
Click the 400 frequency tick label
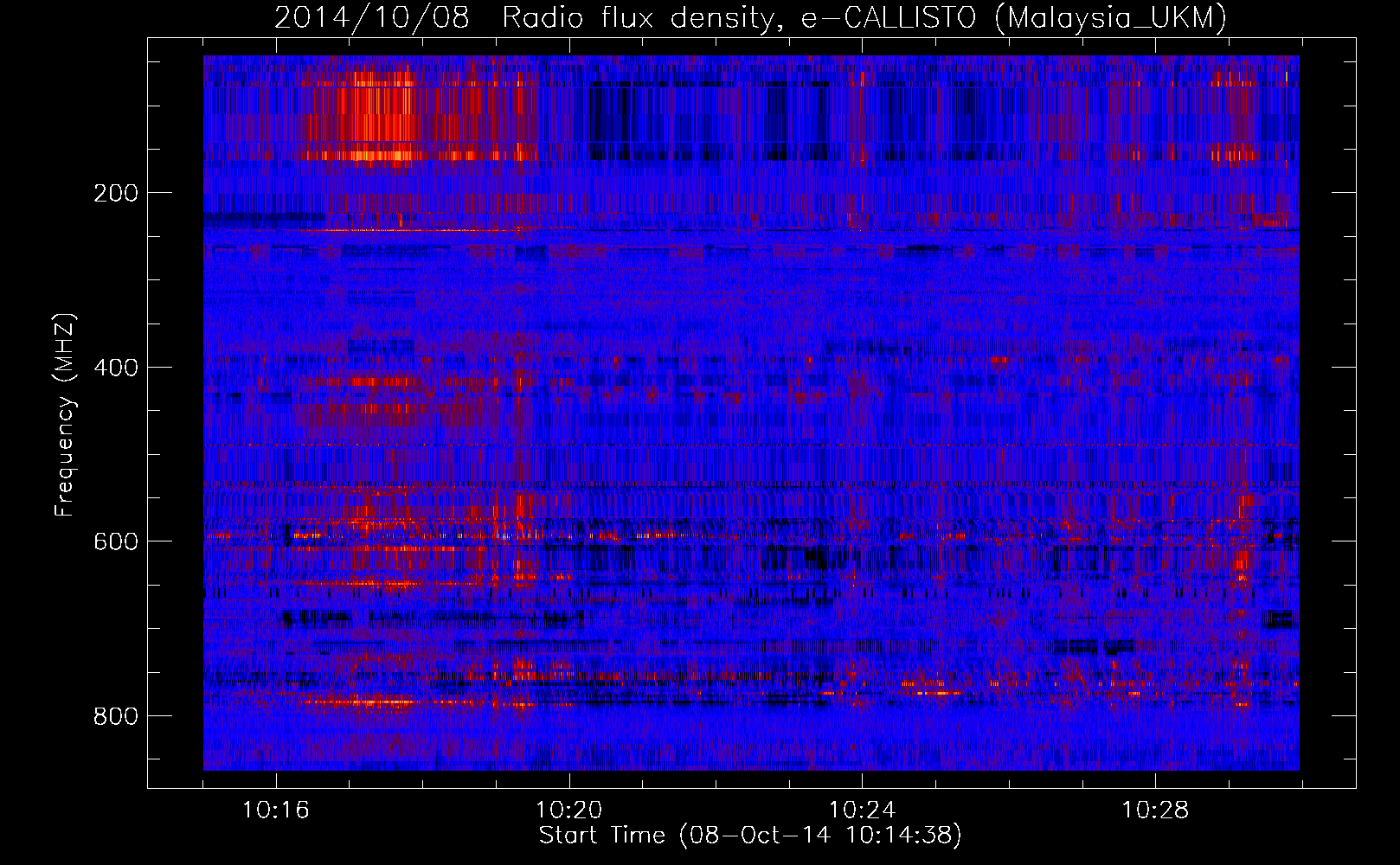pos(115,368)
